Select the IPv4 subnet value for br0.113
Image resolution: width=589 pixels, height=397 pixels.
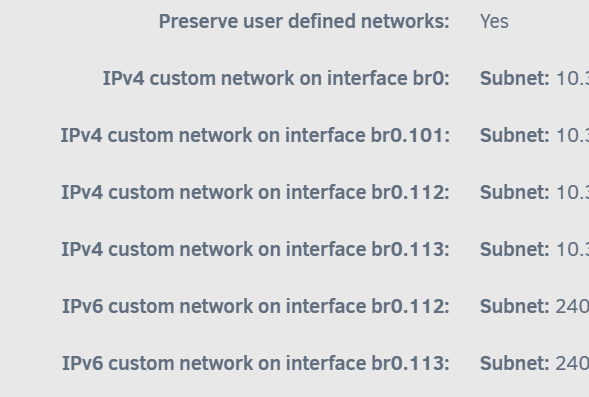tap(572, 250)
